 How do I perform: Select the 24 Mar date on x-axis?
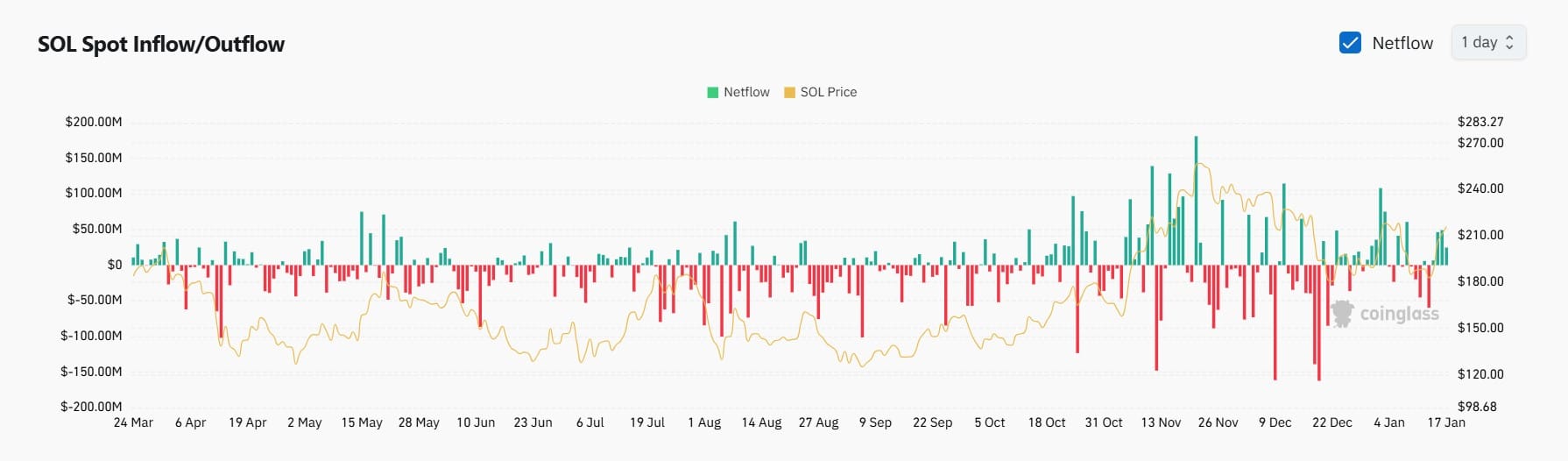coord(133,422)
